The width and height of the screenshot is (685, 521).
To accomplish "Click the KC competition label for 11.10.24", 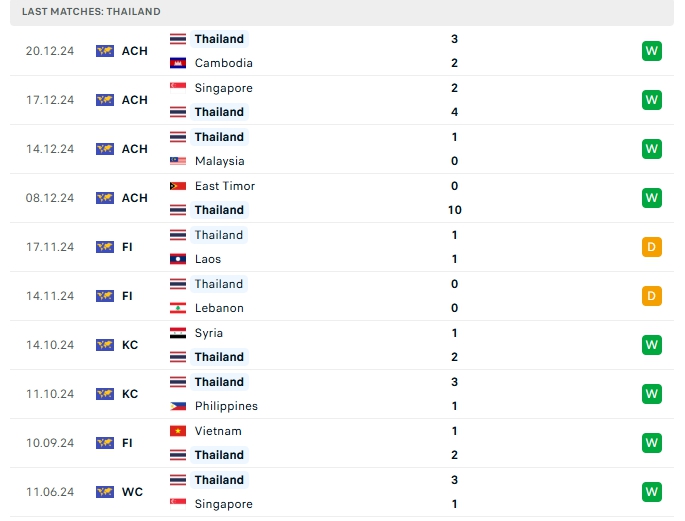I will 130,394.
